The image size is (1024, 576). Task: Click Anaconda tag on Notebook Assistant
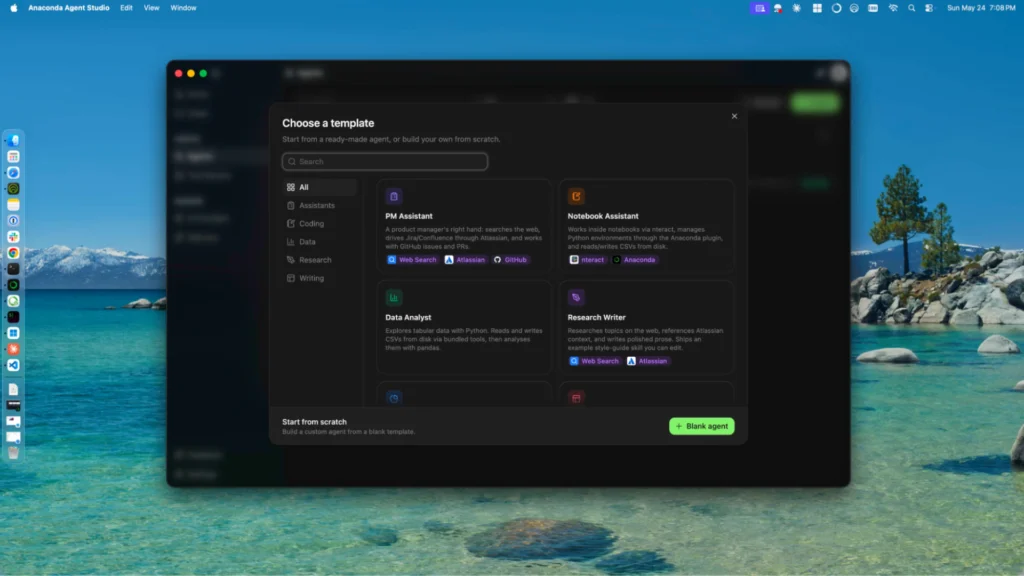[x=634, y=260]
